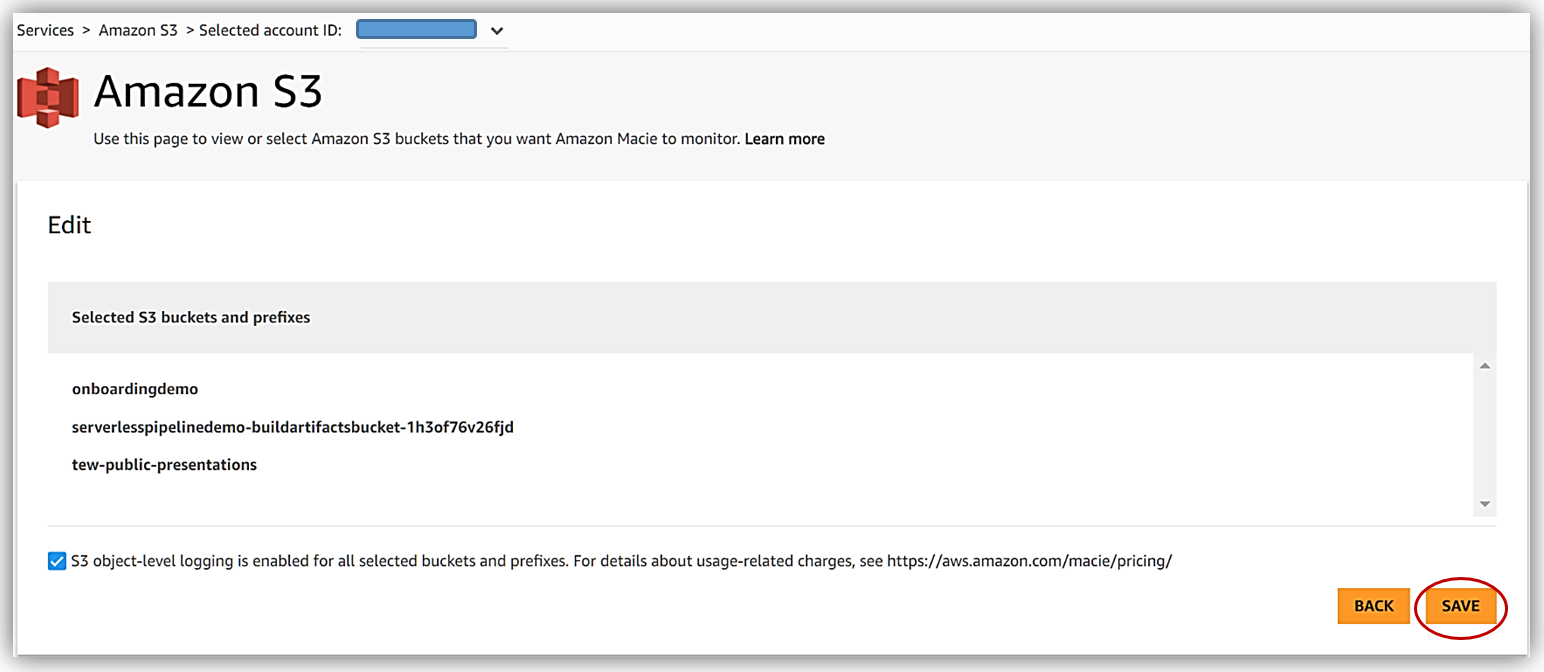Select the onboardingdemo bucket

pos(135,389)
